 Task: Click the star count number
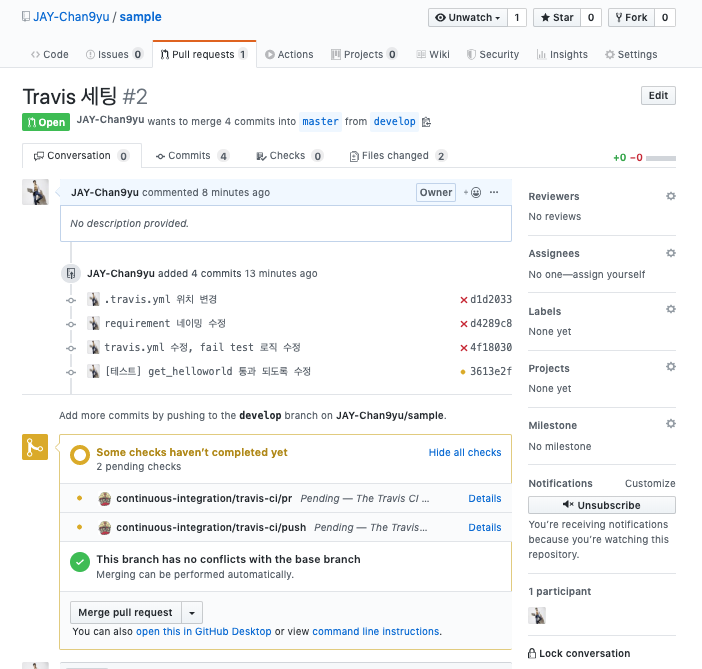[x=591, y=17]
